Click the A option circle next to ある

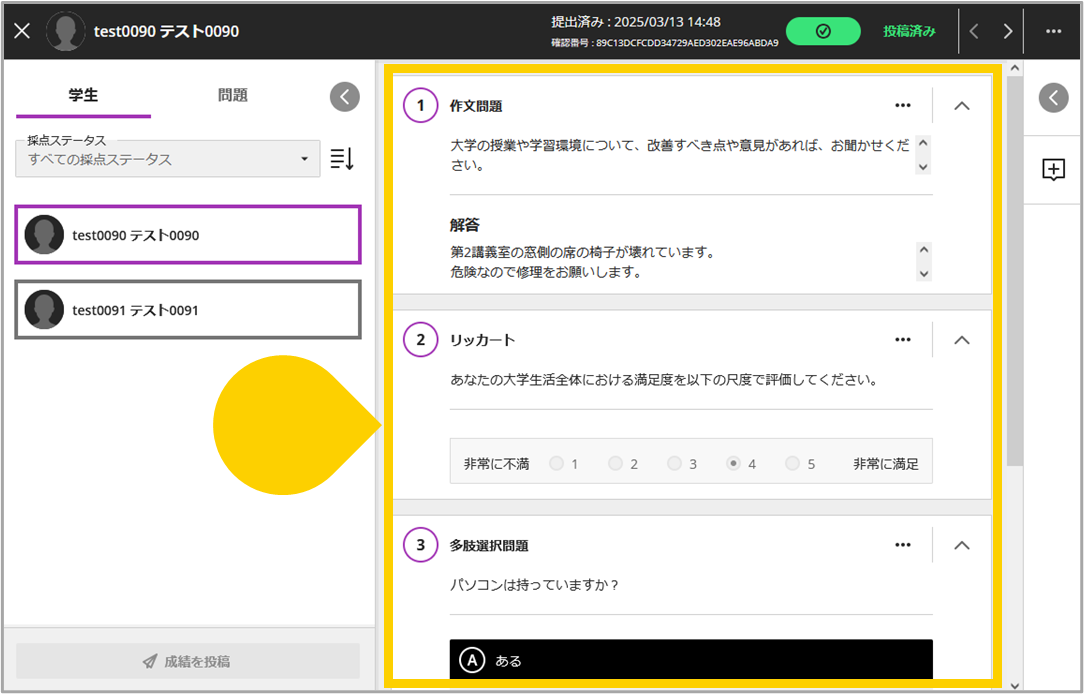pos(472,661)
